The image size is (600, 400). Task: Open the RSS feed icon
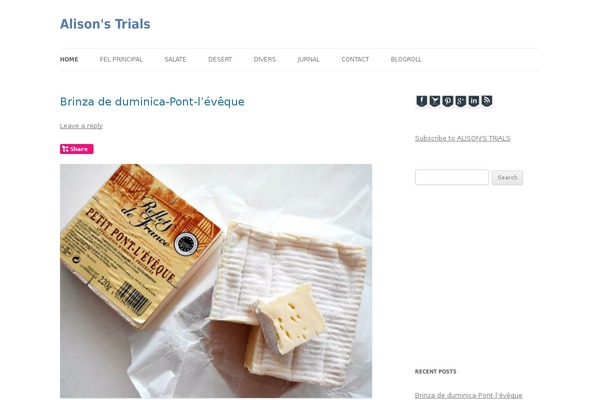point(486,101)
